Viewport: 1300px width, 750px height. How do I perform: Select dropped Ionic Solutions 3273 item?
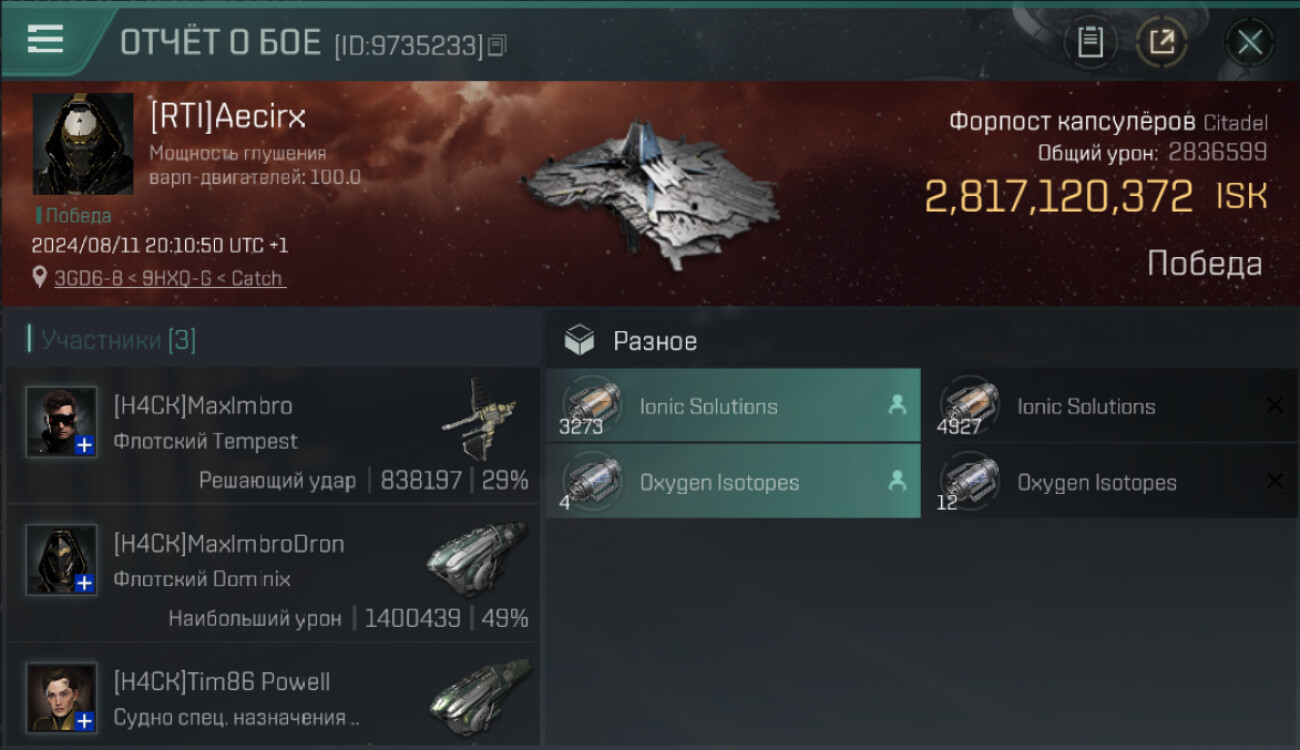click(x=733, y=406)
